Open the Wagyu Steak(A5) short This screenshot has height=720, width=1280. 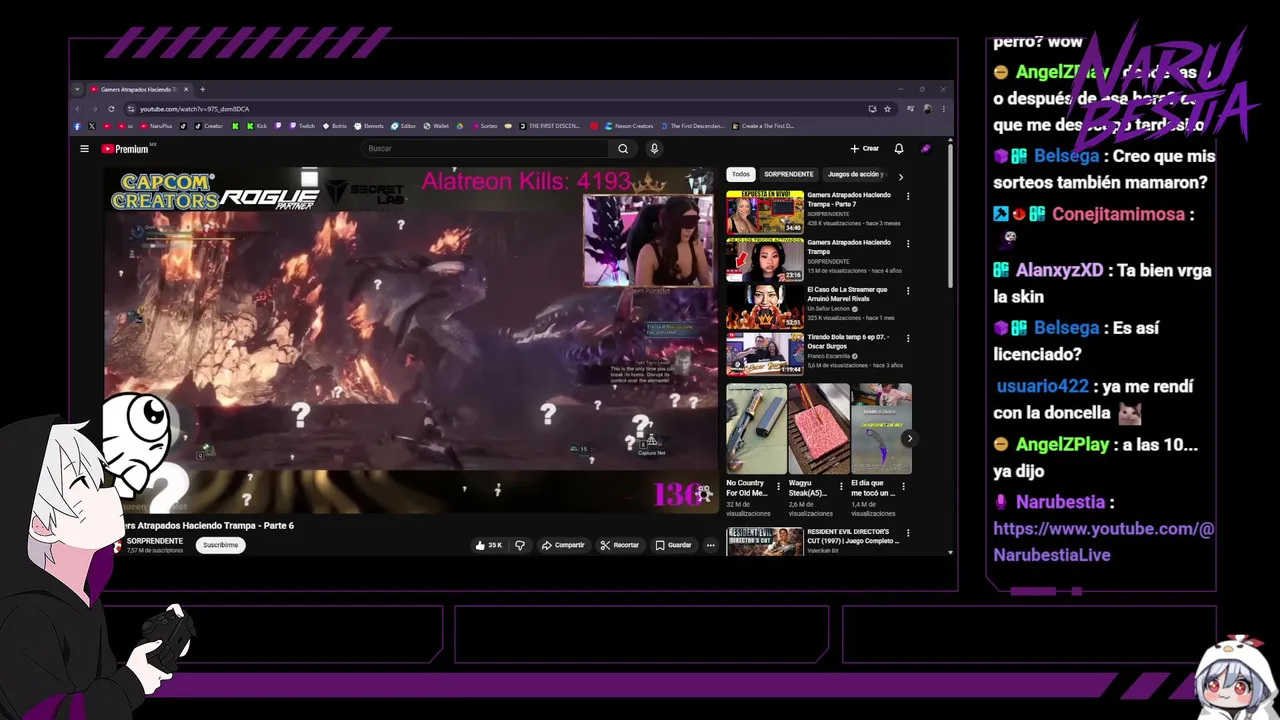pyautogui.click(x=818, y=429)
